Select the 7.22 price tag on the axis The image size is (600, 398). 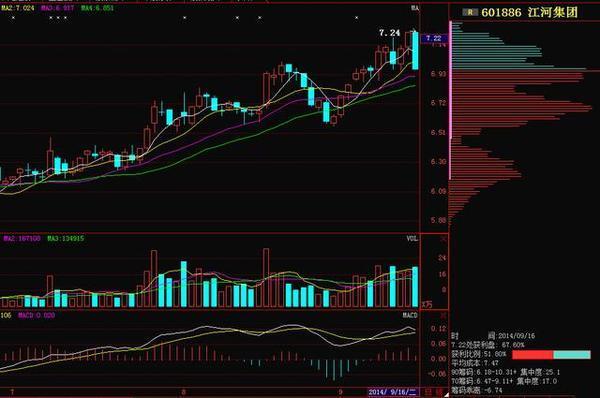(434, 38)
